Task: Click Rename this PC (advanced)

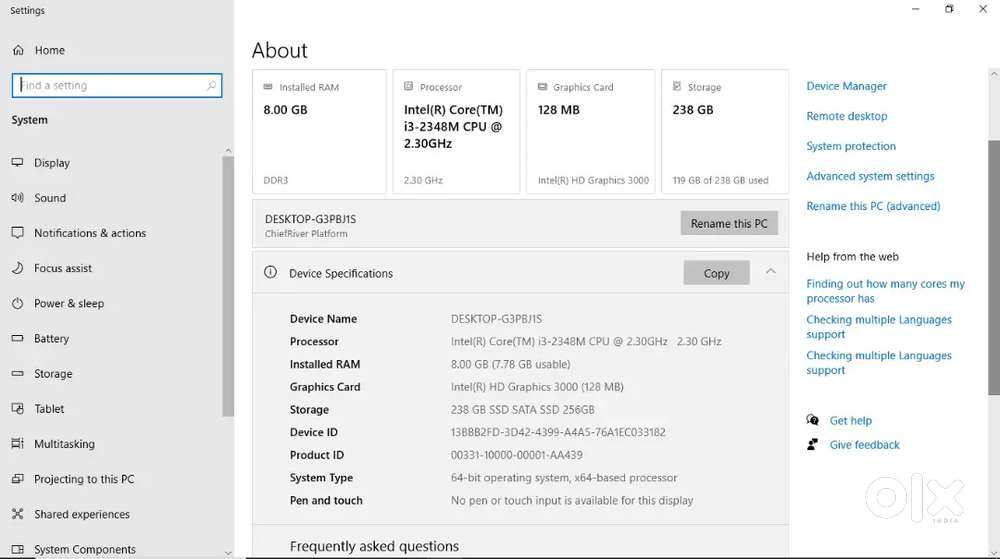Action: (873, 206)
